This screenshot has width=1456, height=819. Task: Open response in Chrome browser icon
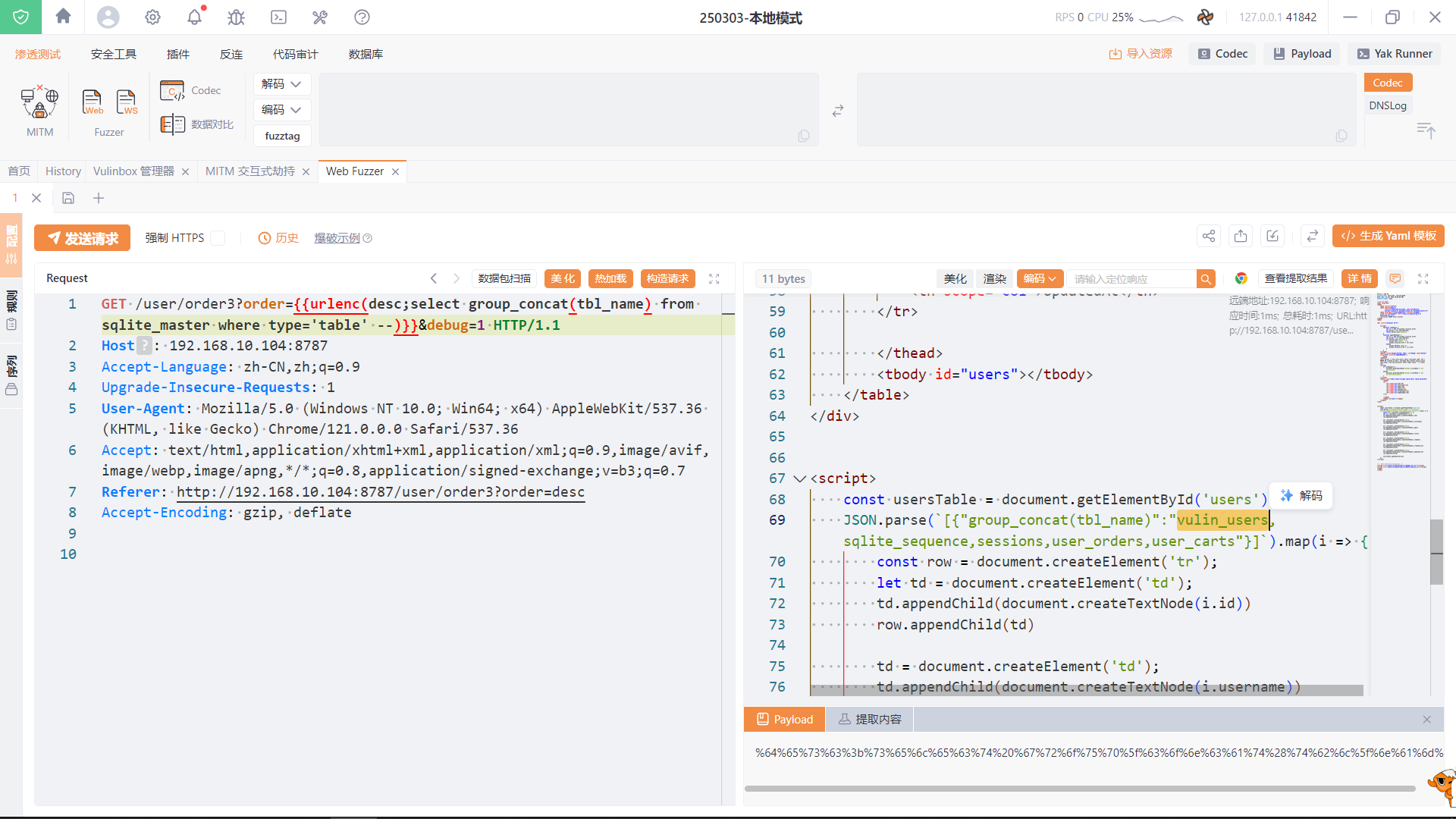1241,278
